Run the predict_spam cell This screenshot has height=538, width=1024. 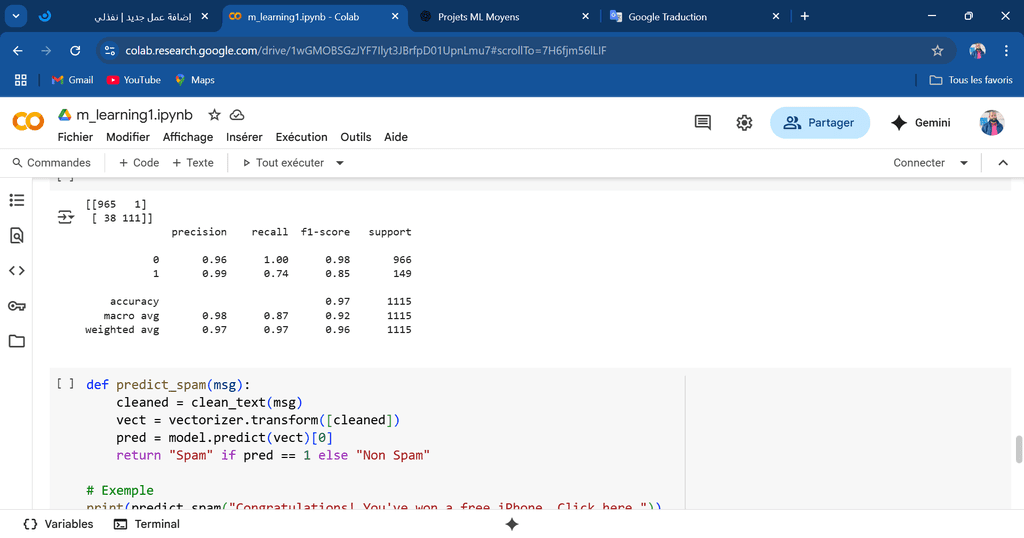pos(65,384)
